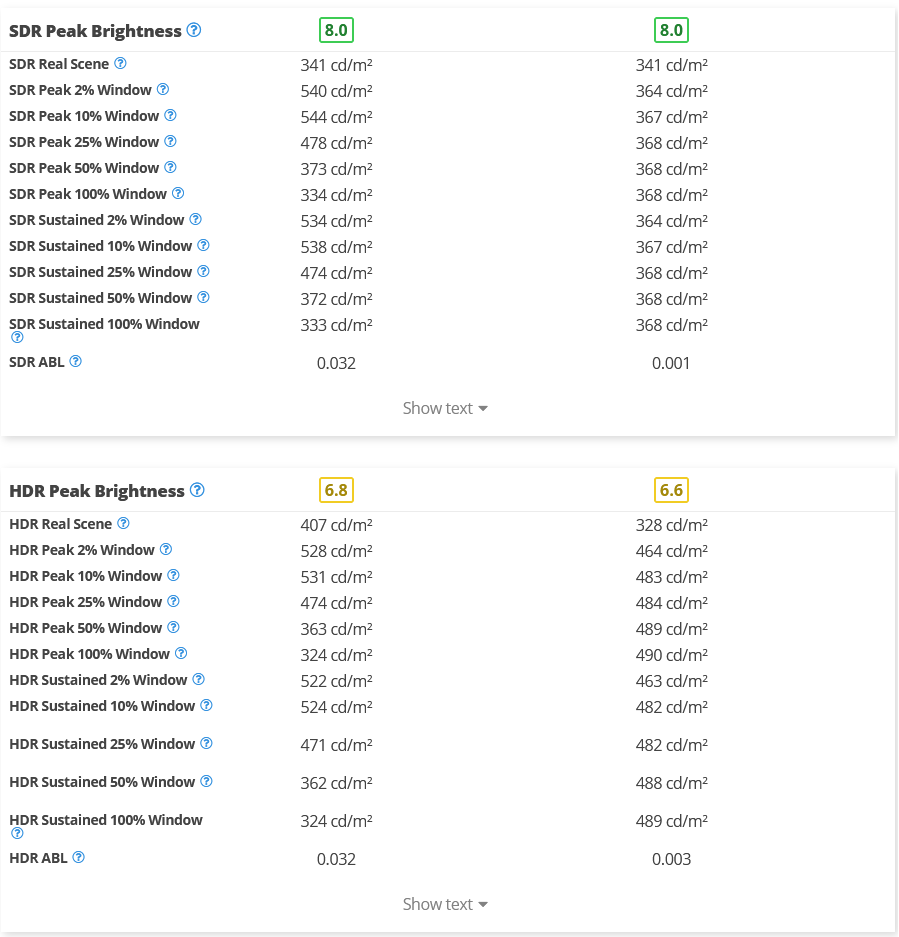This screenshot has width=899, height=937.
Task: Click help icon next to SDR ABL
Action: 75,361
